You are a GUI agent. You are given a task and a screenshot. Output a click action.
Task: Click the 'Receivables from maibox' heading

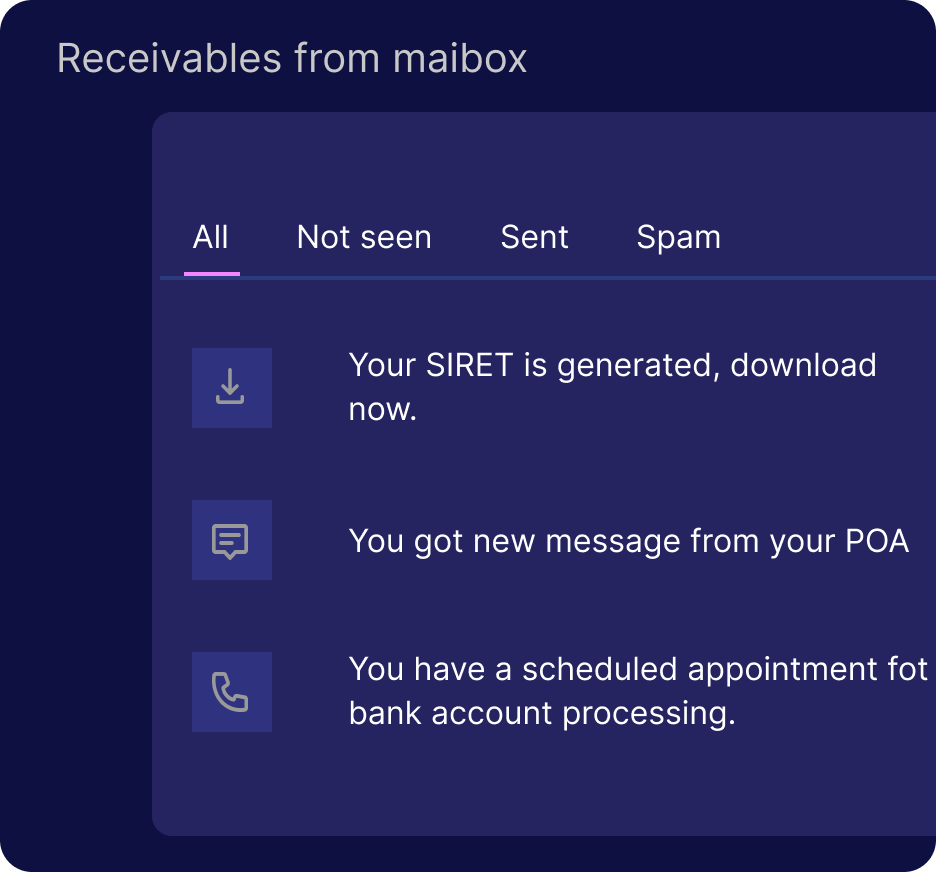coord(292,58)
